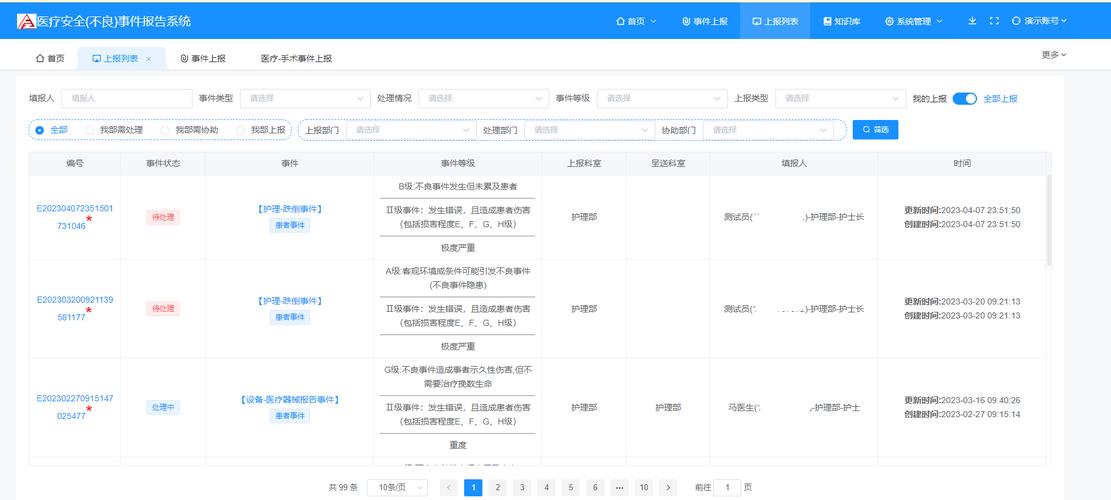The width and height of the screenshot is (1111, 500).
Task: Jump to page 10
Action: (643, 487)
